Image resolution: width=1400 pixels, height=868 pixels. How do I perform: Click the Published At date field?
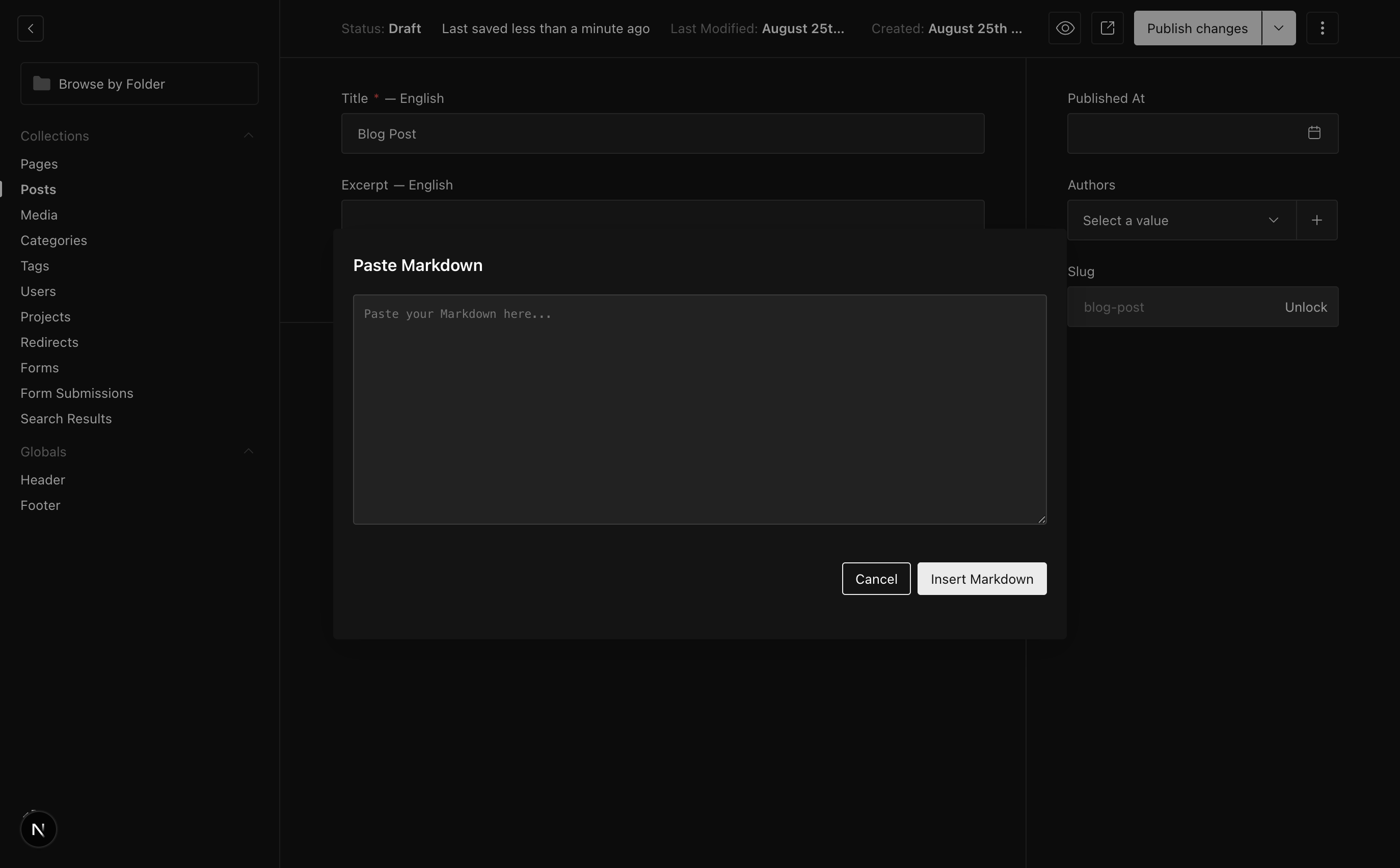(x=1202, y=133)
